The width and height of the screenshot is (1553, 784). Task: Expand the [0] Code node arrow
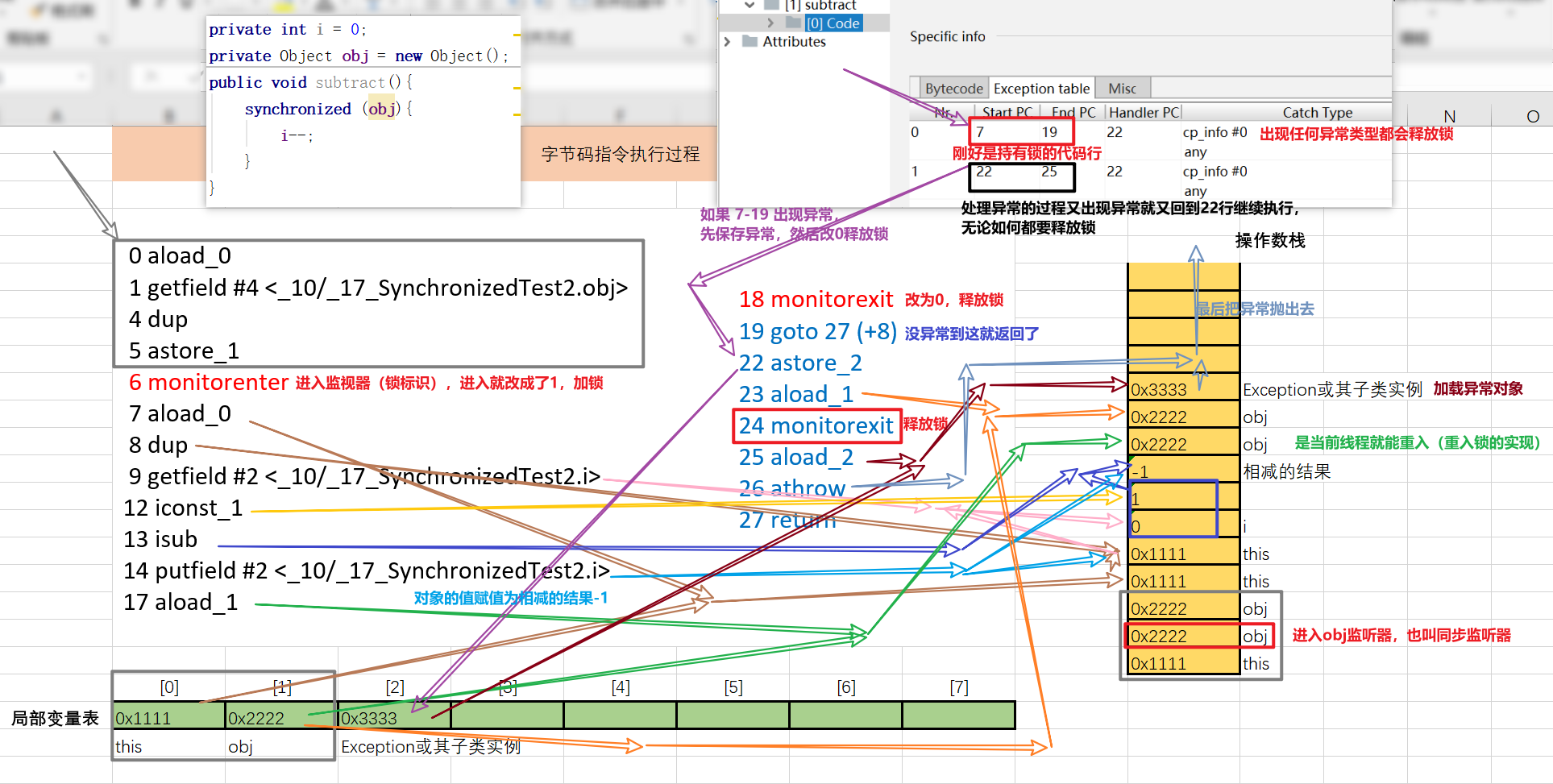[770, 23]
